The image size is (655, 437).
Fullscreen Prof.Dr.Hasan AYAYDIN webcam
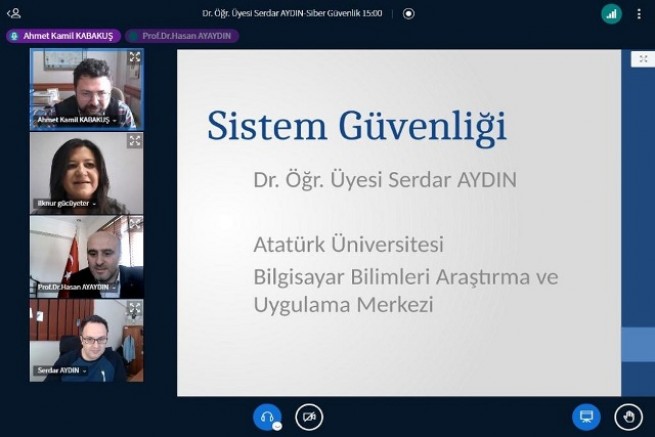tap(134, 224)
